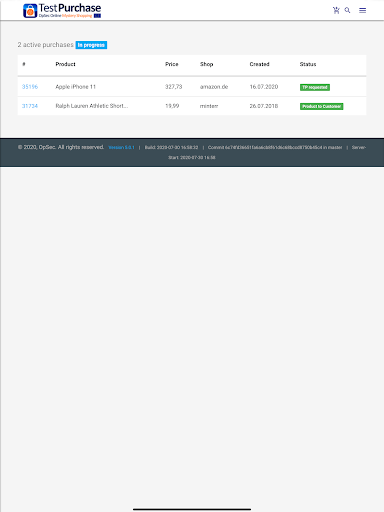Click the amazon.de shop cell
The width and height of the screenshot is (384, 512).
click(x=214, y=87)
